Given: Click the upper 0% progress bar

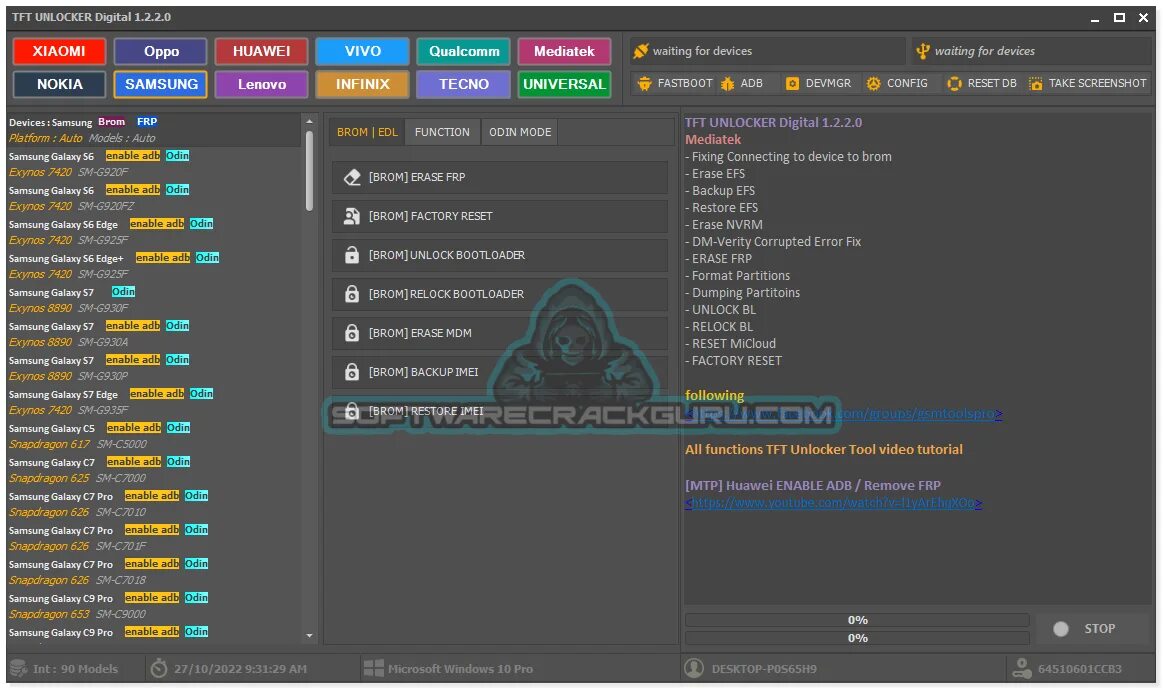Looking at the screenshot, I should 857,620.
